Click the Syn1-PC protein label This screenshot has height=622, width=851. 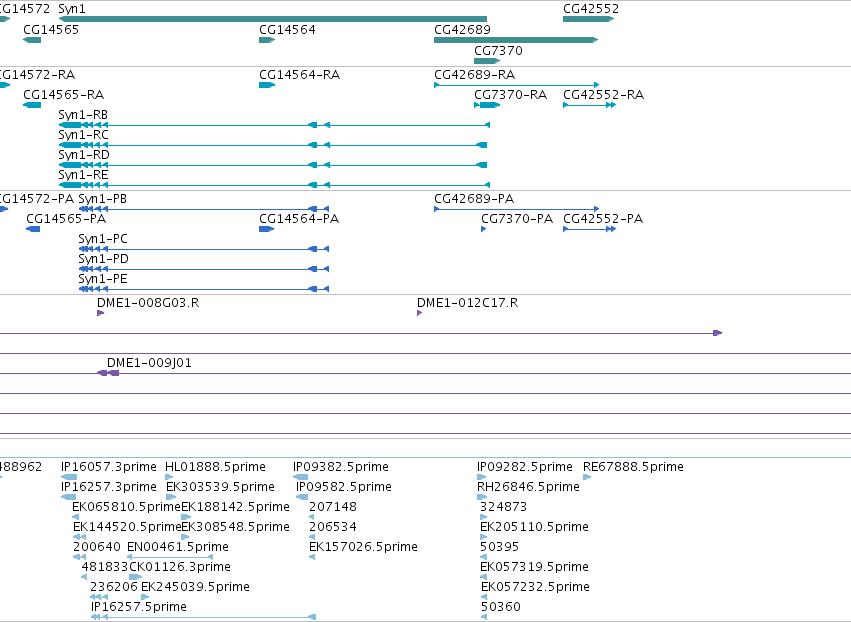pos(103,239)
